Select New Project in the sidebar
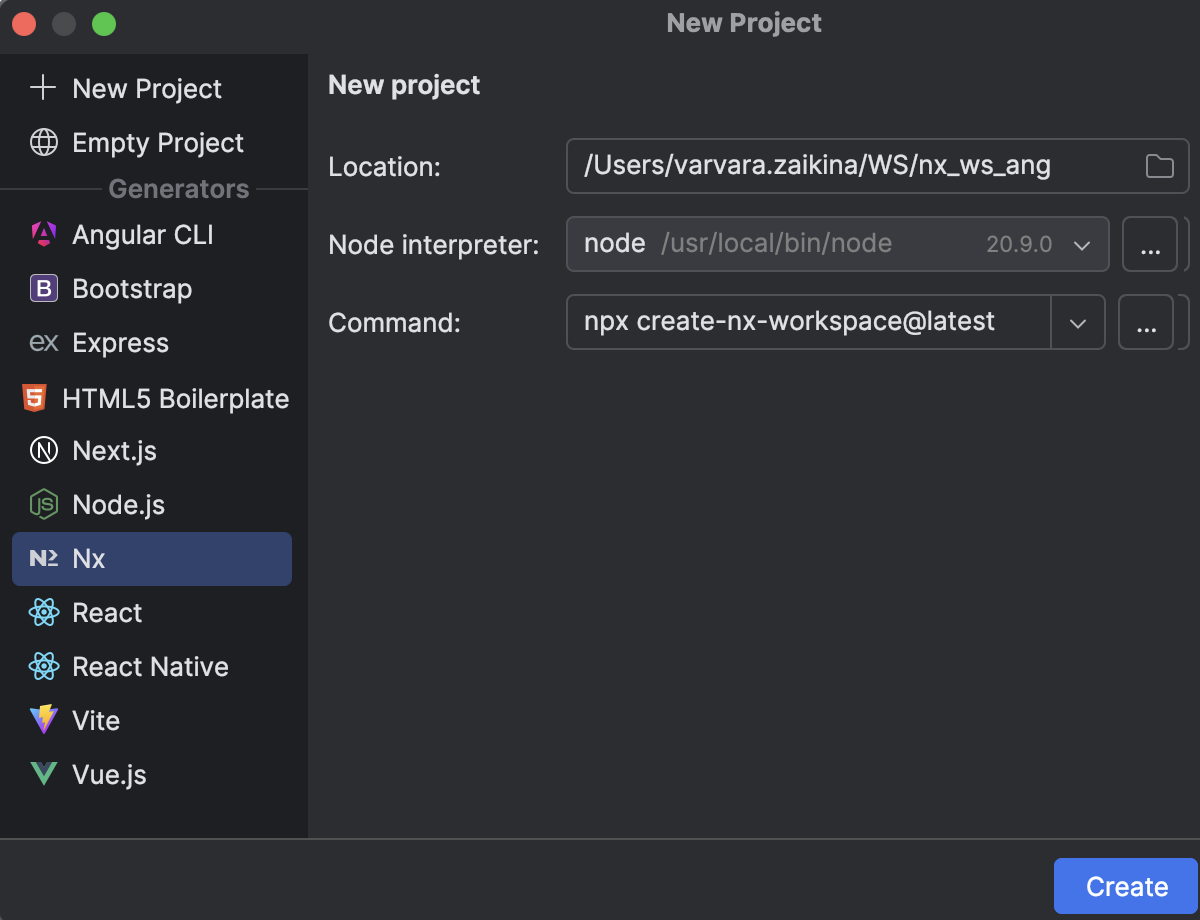Viewport: 1200px width, 920px height. (x=146, y=88)
